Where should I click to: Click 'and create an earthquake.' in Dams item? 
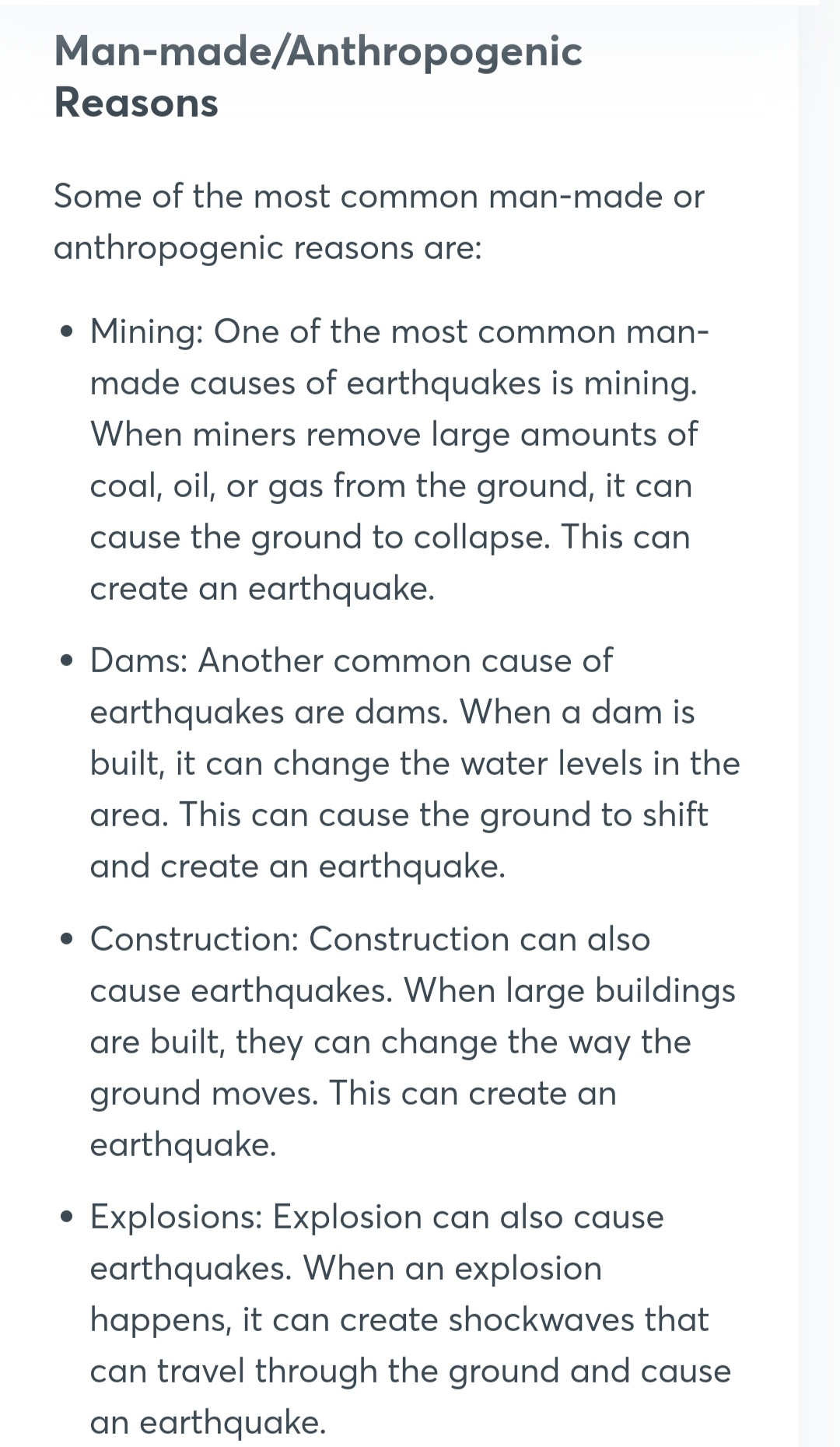coord(298,867)
